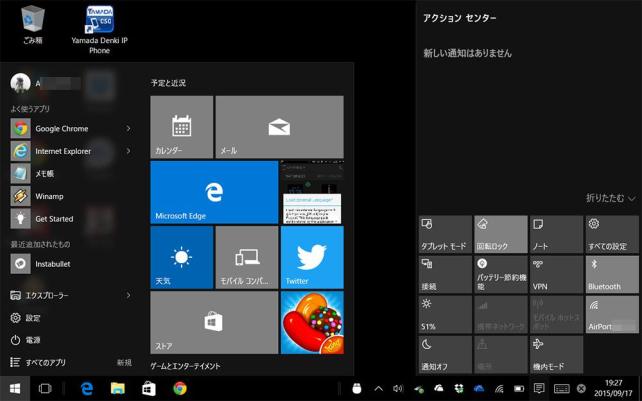Open the カレンダー (Calendar) tile
This screenshot has width=642, height=401.
point(181,127)
